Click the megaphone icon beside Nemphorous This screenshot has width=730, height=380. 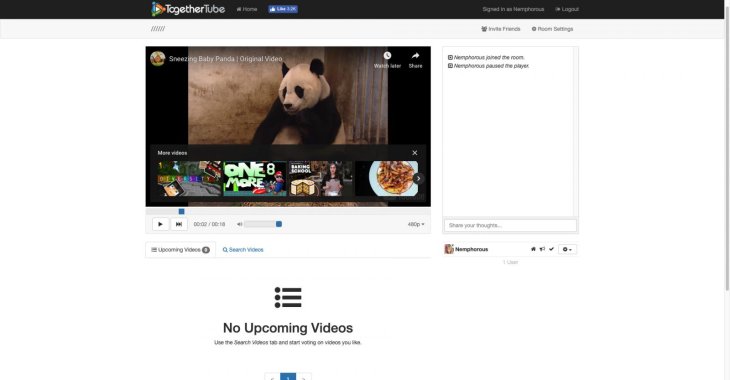click(x=542, y=249)
